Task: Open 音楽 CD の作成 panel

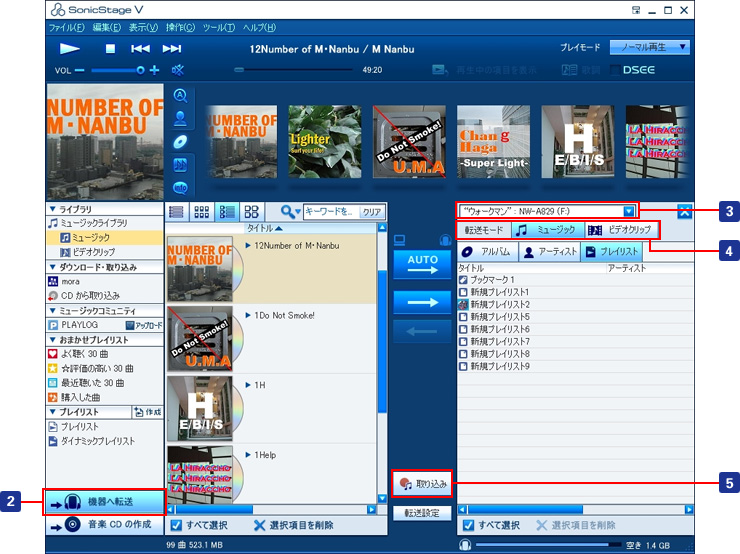Action: pyautogui.click(x=104, y=526)
